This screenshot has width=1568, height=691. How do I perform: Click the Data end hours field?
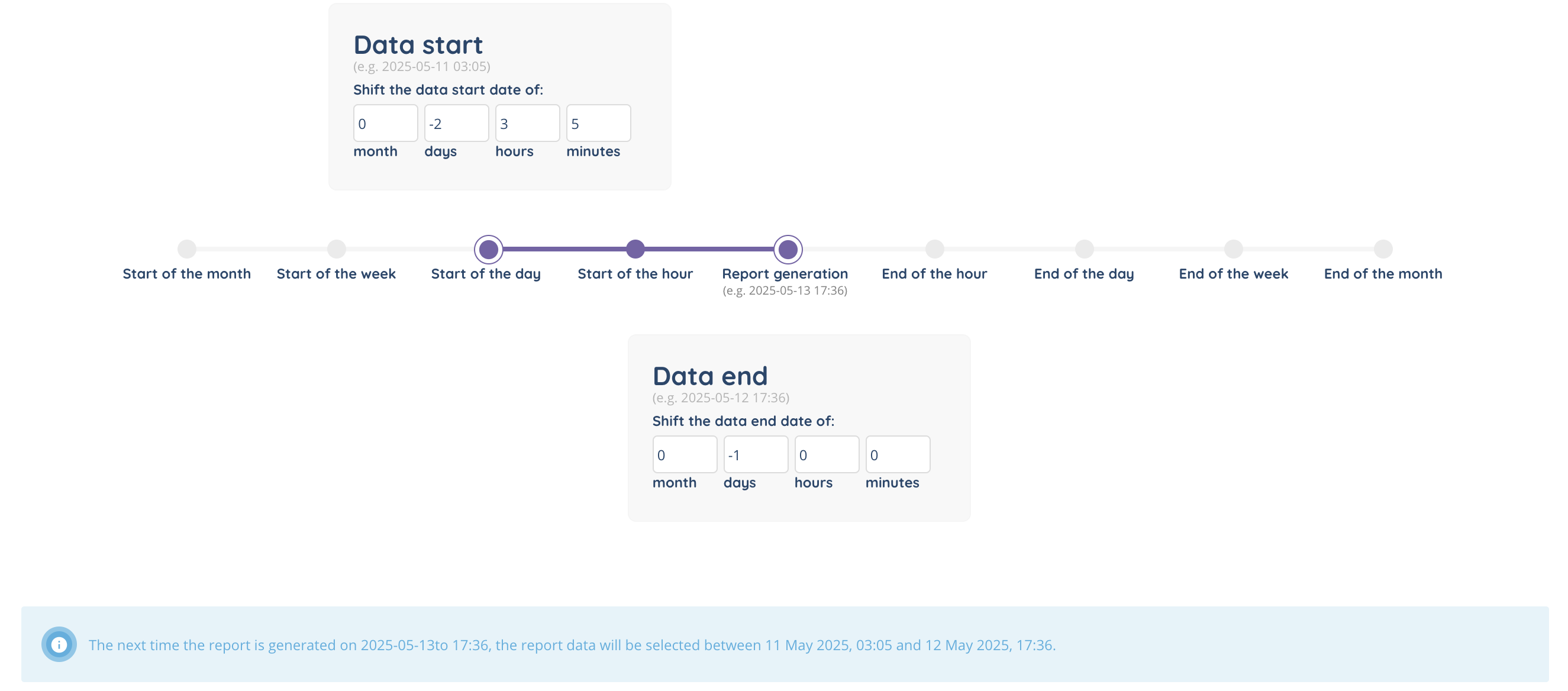click(827, 455)
